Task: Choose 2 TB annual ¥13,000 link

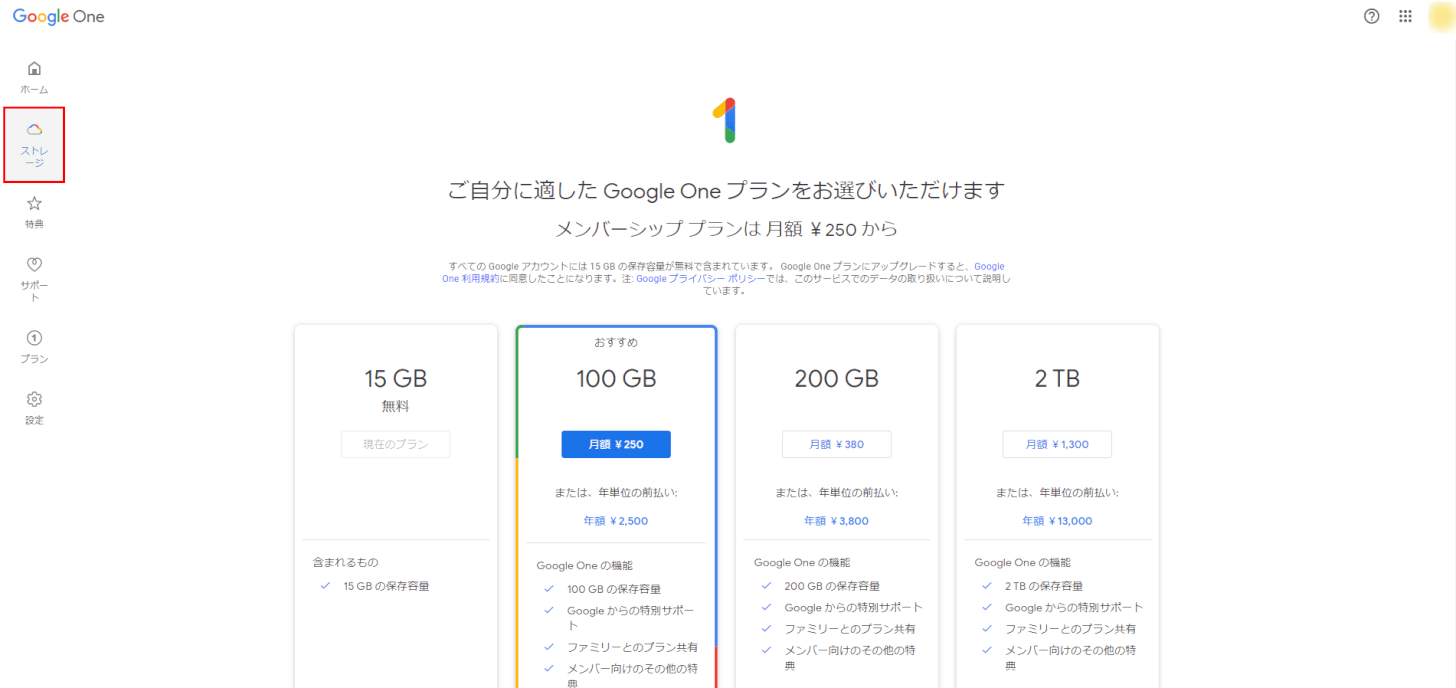Action: tap(1057, 521)
